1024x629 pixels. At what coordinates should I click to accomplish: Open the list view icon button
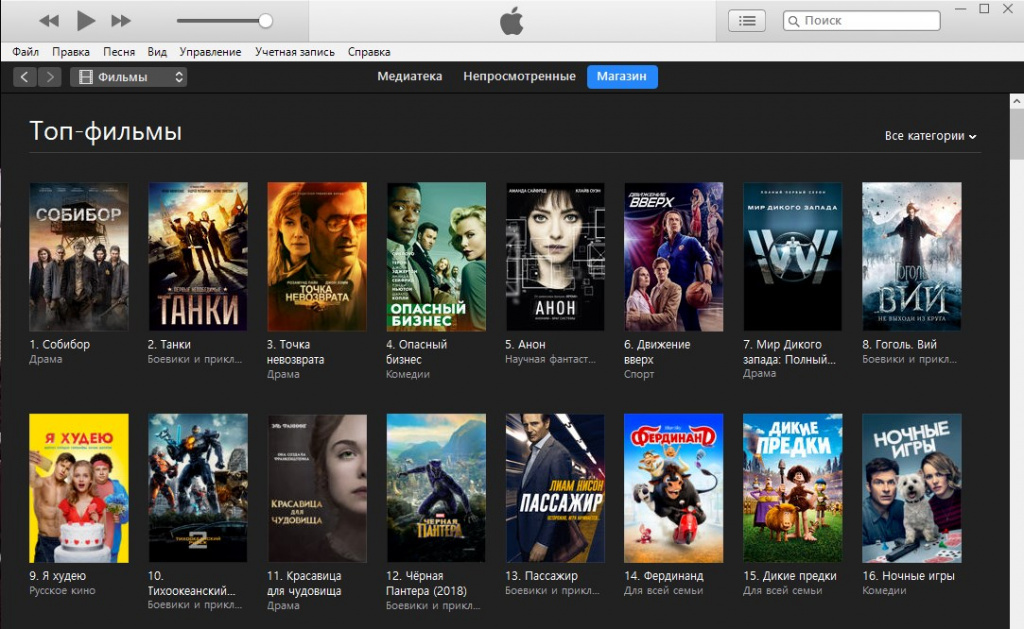point(746,21)
